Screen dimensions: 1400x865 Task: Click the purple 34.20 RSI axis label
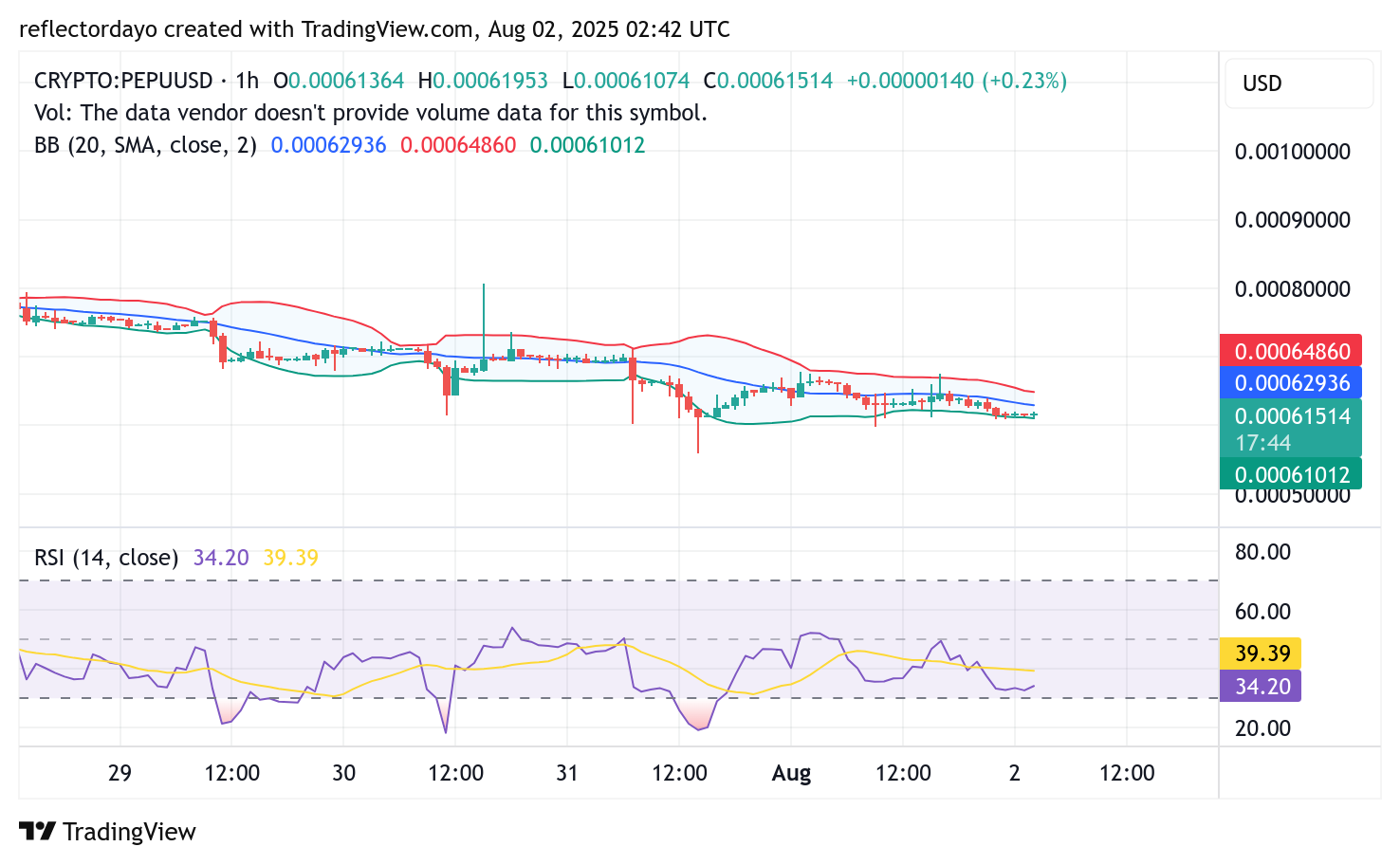1261,686
